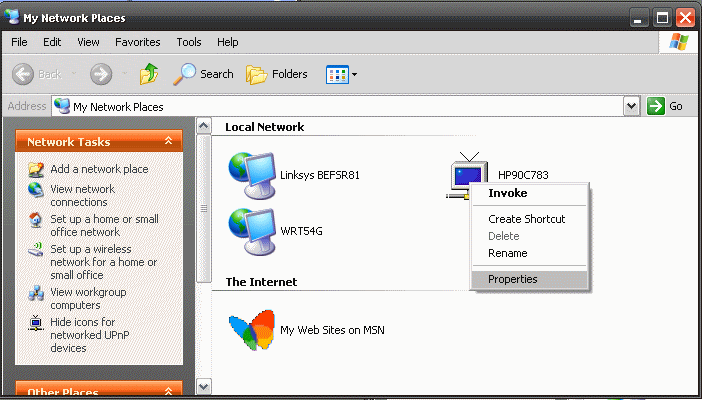The height and width of the screenshot is (400, 702).
Task: Select Rename from context menu
Action: 529,253
